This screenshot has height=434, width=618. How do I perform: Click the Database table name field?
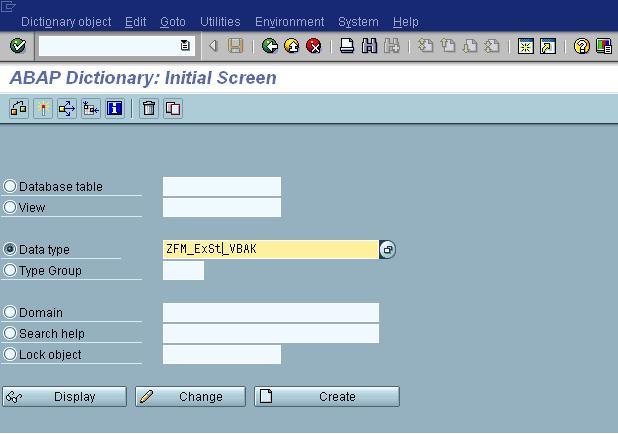222,186
